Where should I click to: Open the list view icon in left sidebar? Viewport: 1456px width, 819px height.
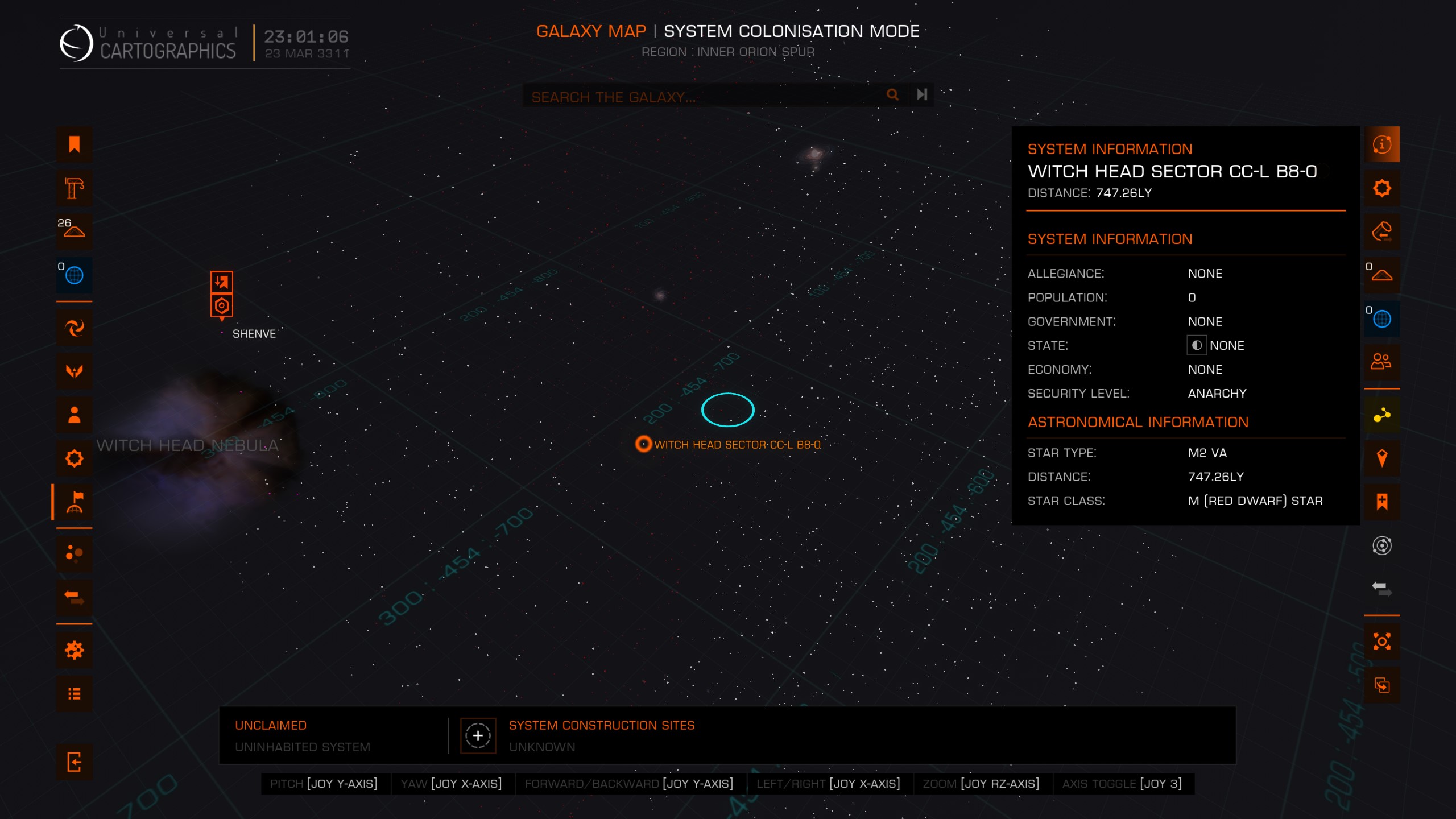(74, 694)
